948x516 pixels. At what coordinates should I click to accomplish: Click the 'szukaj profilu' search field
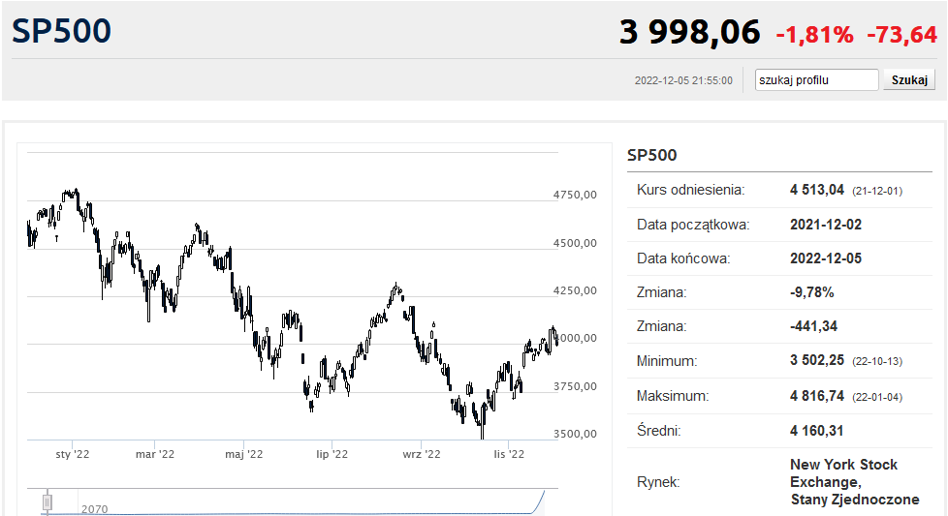[817, 80]
